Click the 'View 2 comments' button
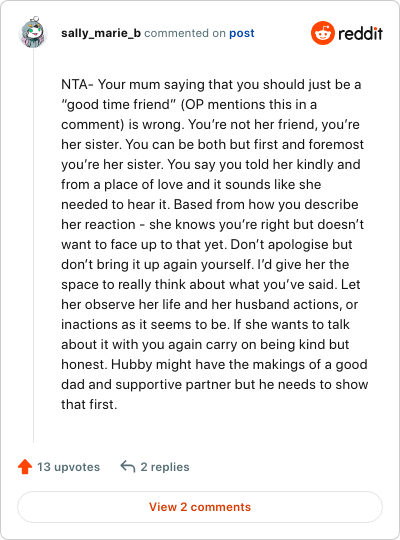The image size is (400, 540). (200, 507)
